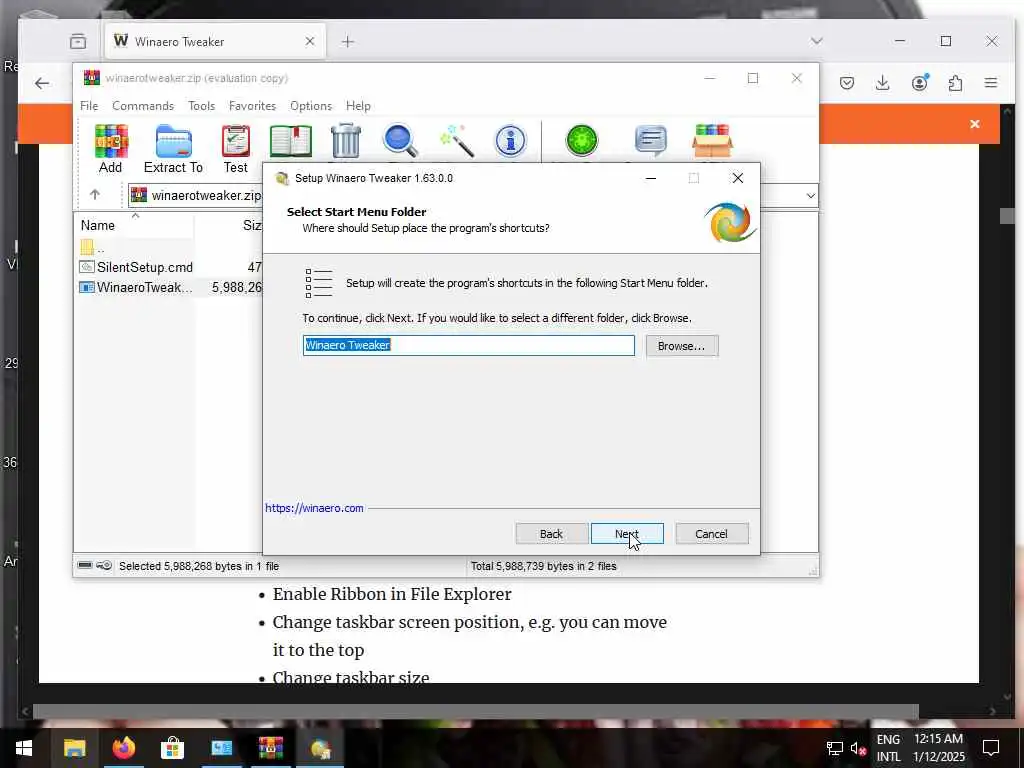This screenshot has height=768, width=1024.
Task: Click the WinRAR Add toolbar icon
Action: 111,148
